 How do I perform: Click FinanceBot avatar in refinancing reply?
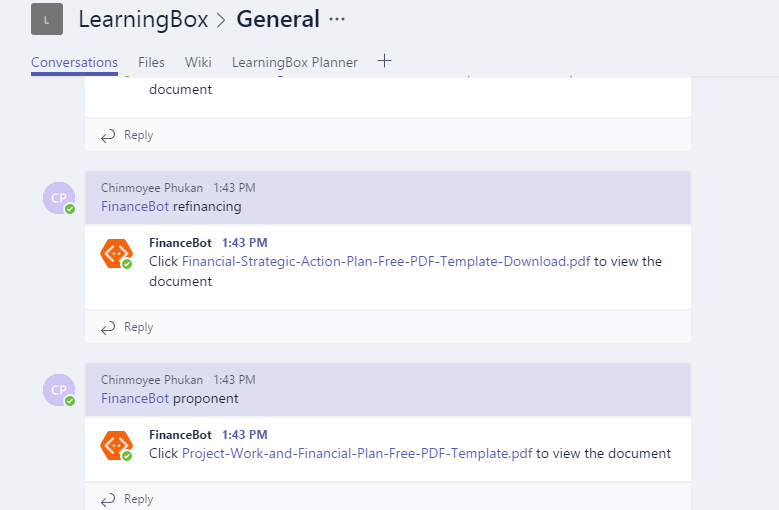tap(116, 253)
